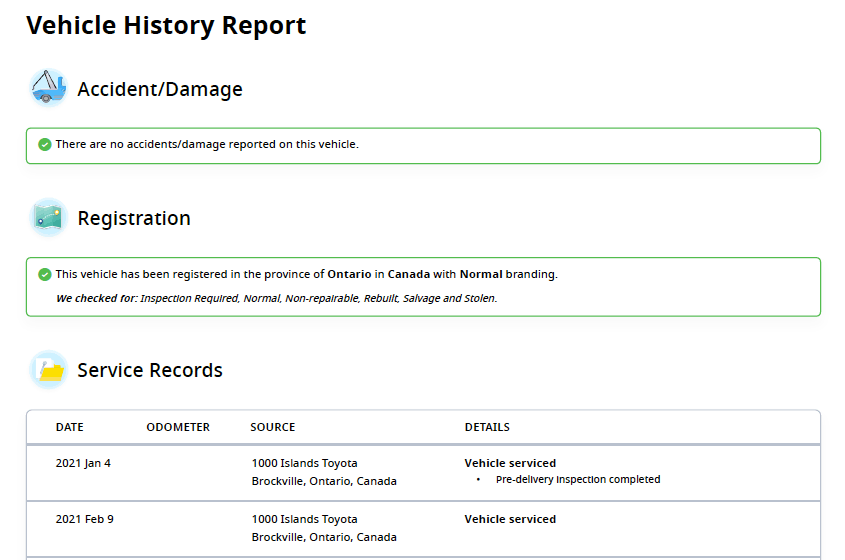Click the map Registration section icon

click(x=47, y=217)
